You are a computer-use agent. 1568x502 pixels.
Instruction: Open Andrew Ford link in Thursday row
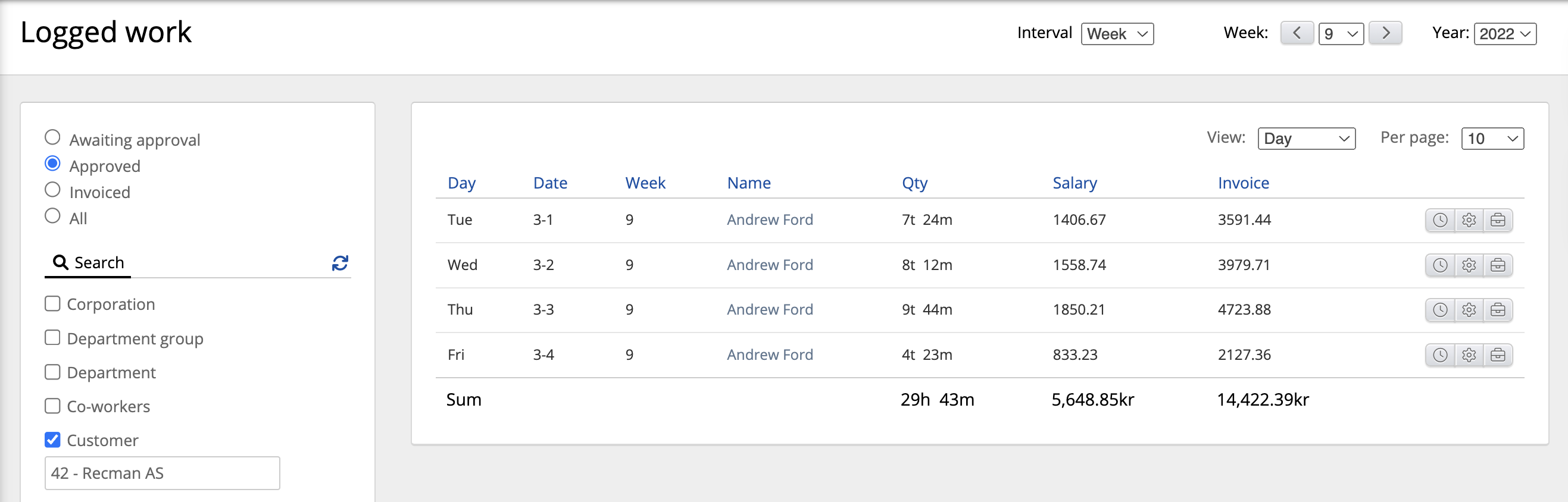[x=769, y=310]
